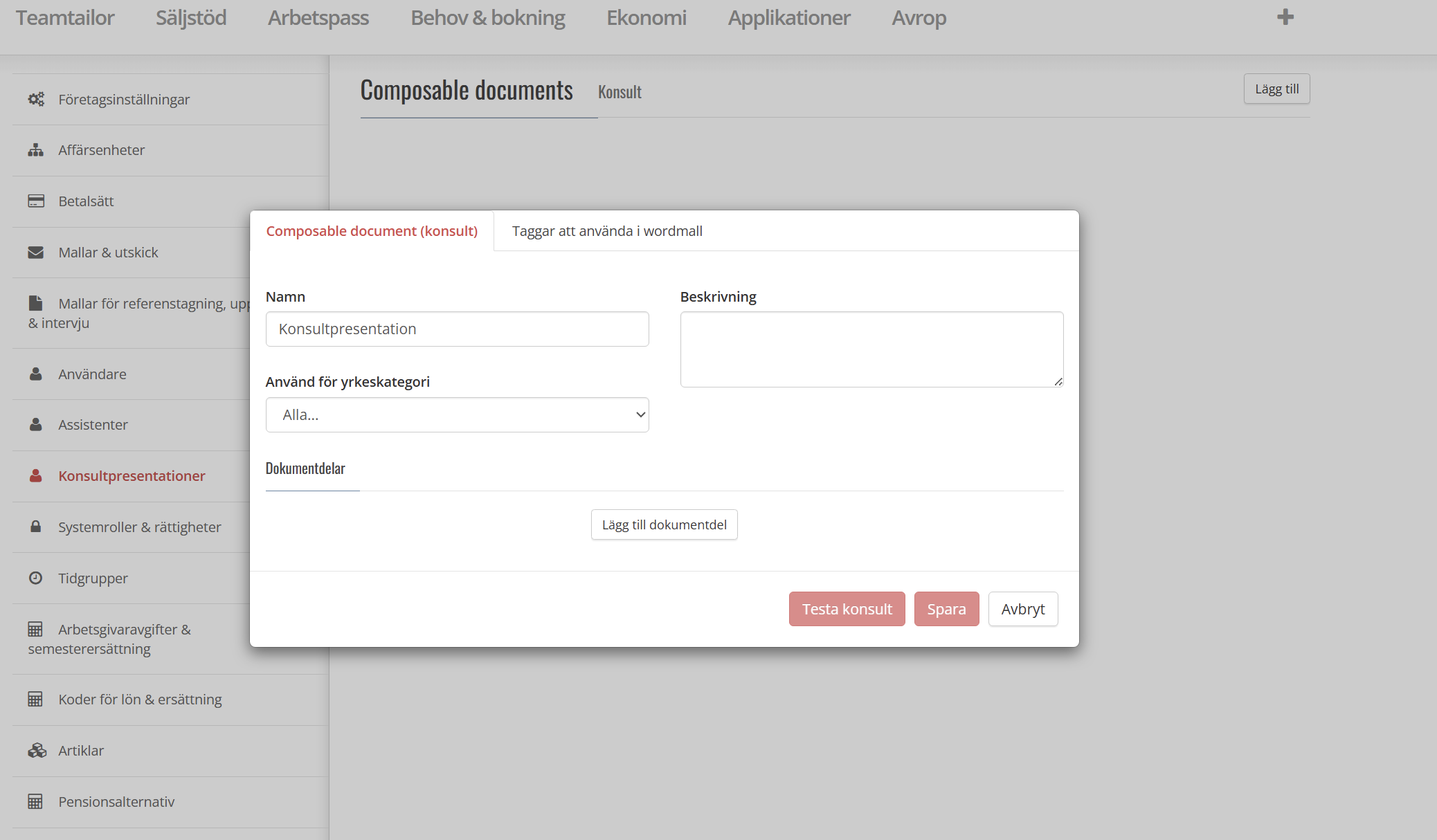
Task: Open the Använd för yrkeskategori dropdown
Action: click(x=457, y=415)
